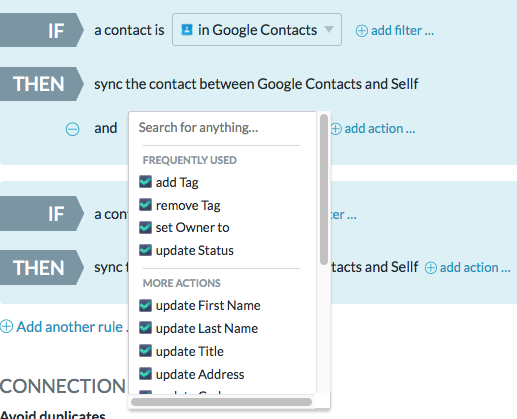Toggle the remove Tag checkbox
Screen dimensions: 517x419
click(x=145, y=205)
